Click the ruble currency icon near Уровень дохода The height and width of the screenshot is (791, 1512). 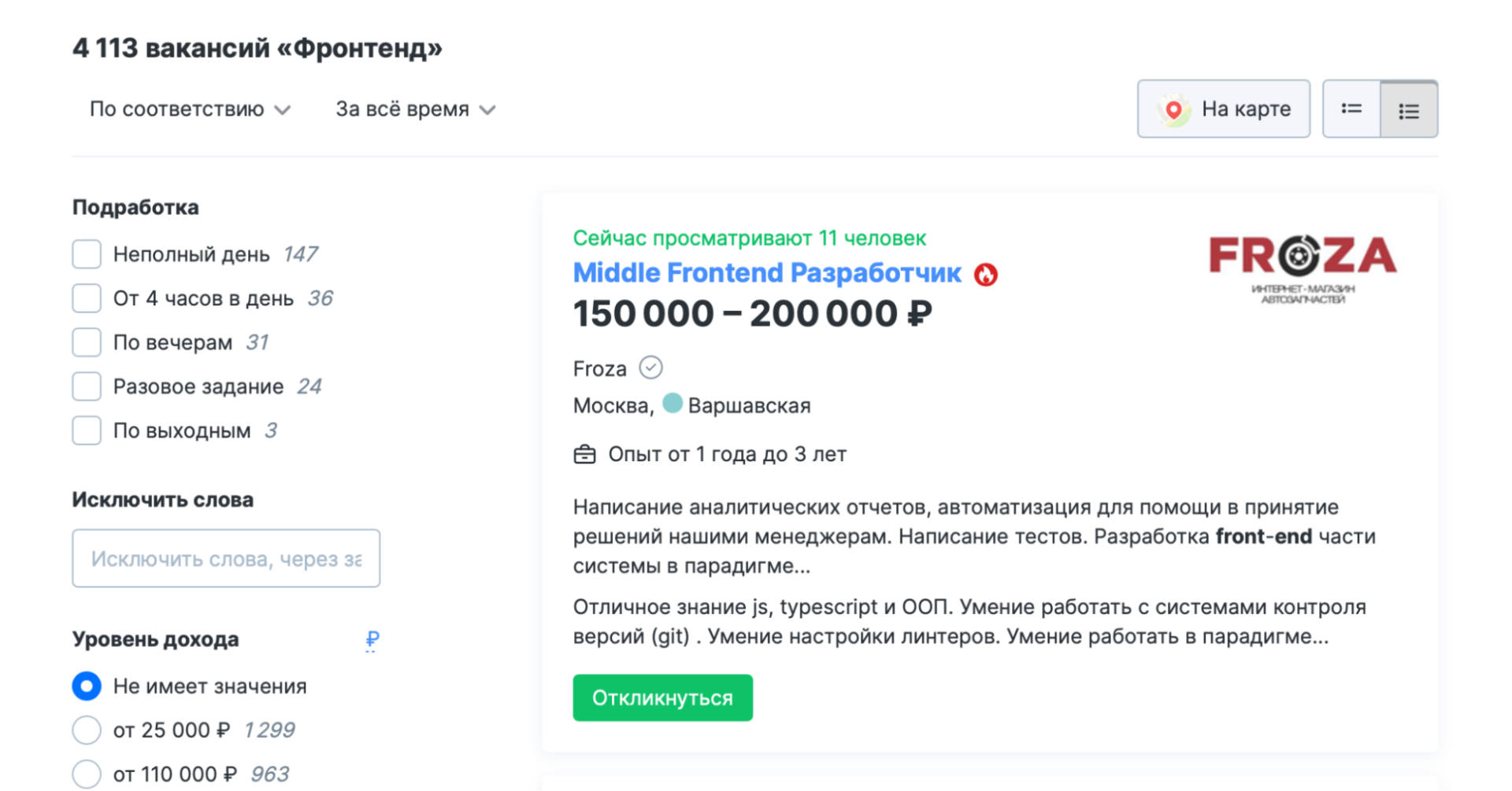click(372, 641)
